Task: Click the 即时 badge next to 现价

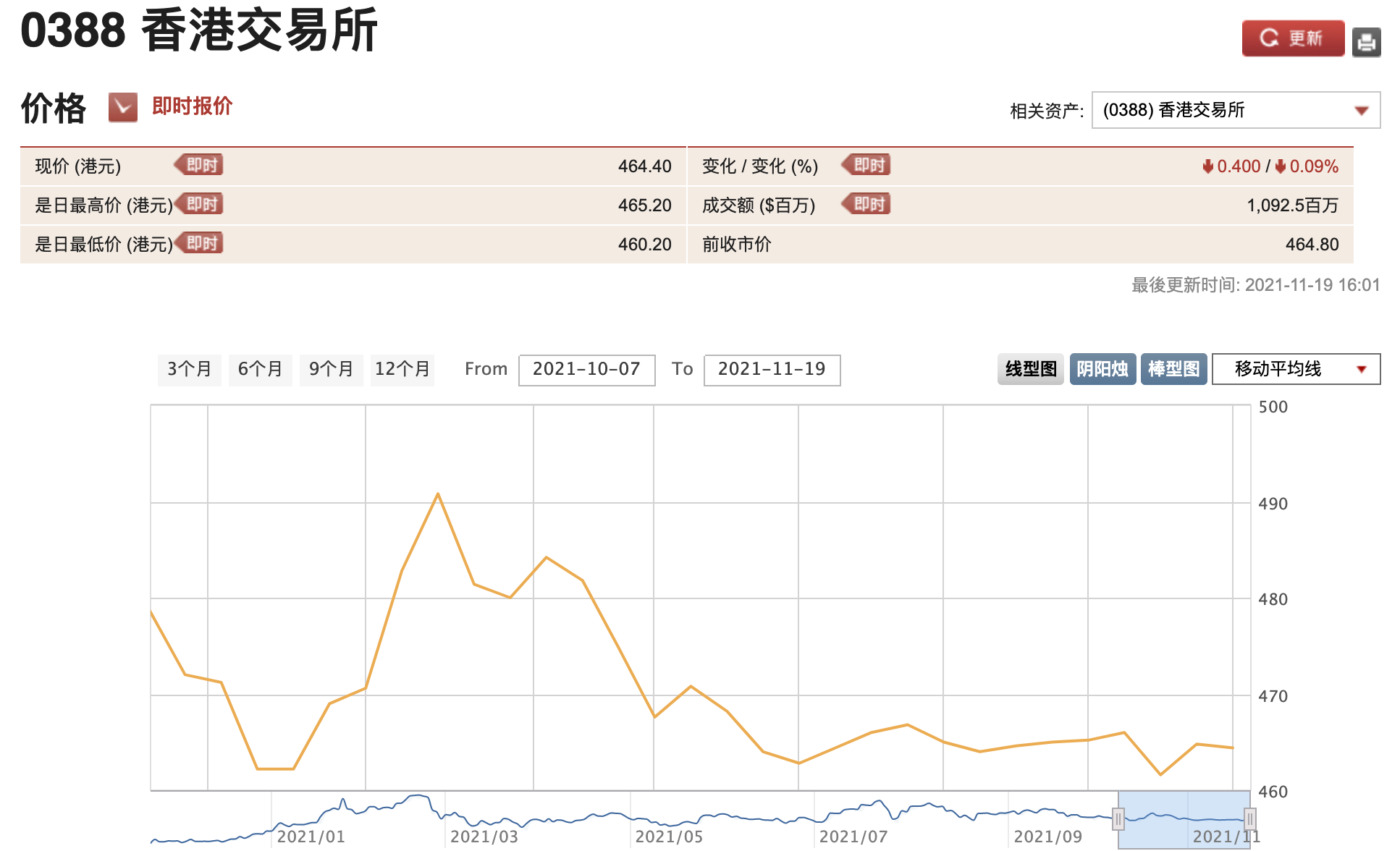Action: click(200, 165)
